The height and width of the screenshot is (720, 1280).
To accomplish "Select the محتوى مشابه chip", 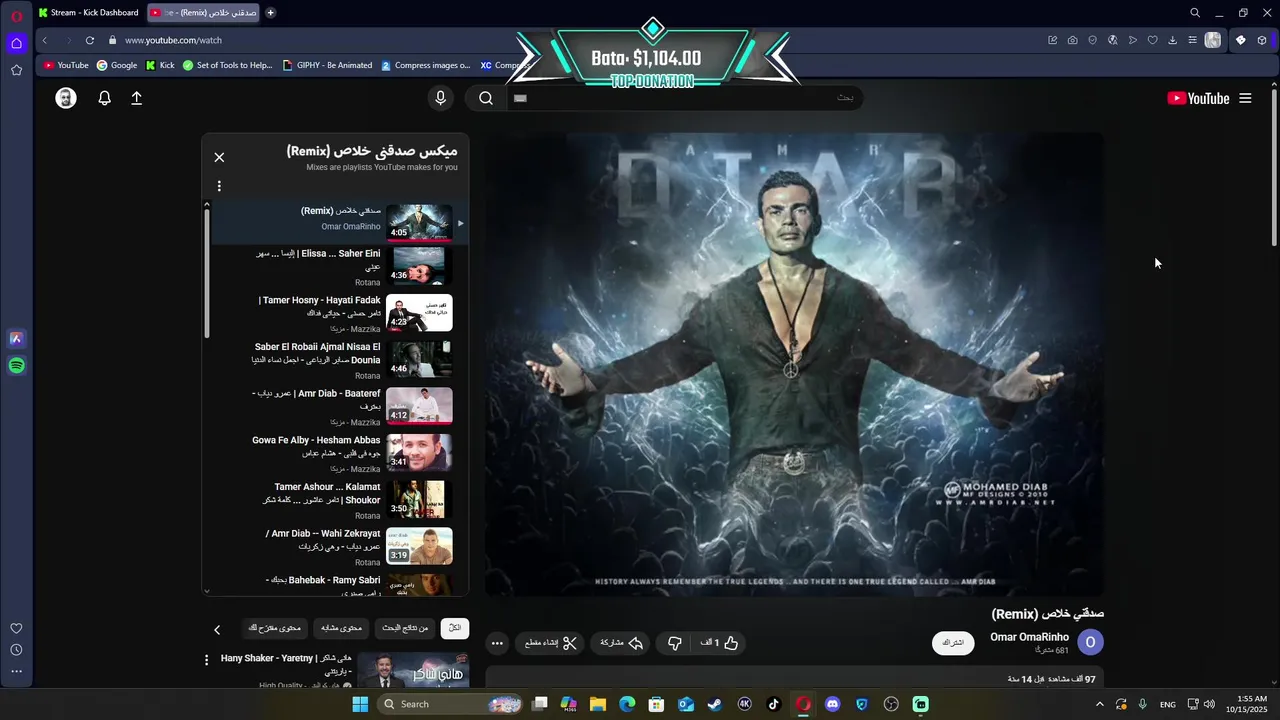I will [x=341, y=628].
